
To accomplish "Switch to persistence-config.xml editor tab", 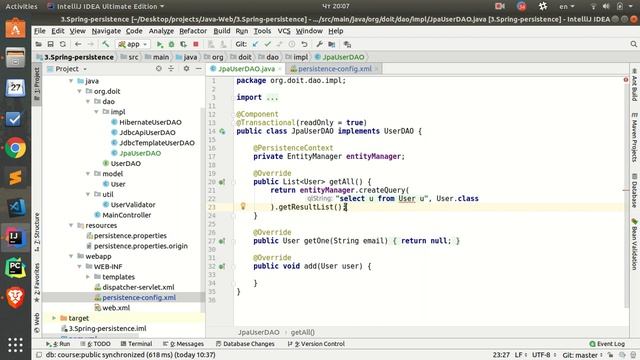I will click(334, 69).
